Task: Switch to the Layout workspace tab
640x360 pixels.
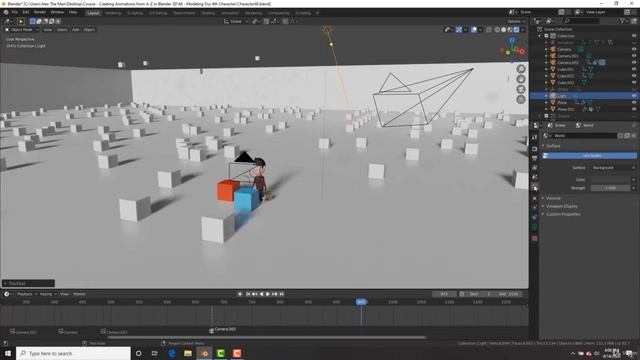Action: coord(93,13)
